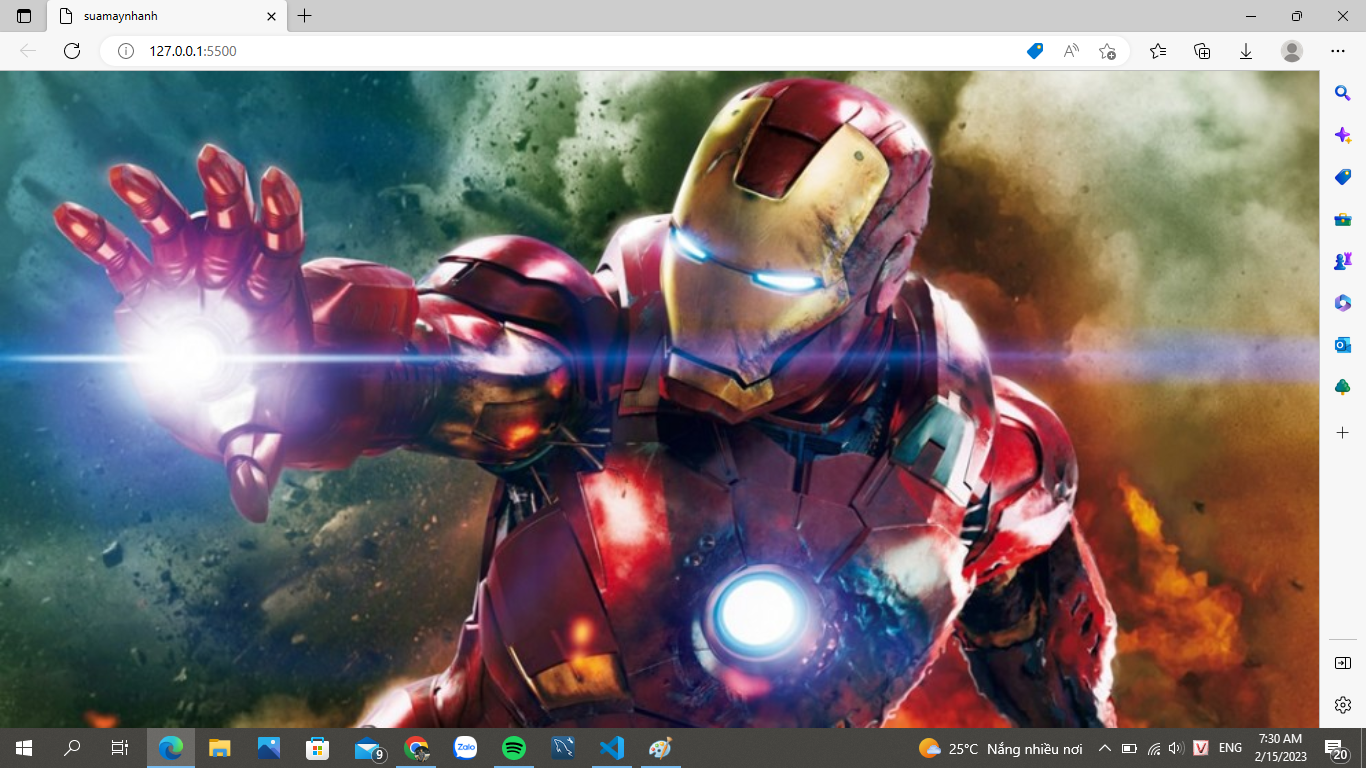Open Games chess icon in sidebar
The height and width of the screenshot is (768, 1366).
coord(1343,261)
